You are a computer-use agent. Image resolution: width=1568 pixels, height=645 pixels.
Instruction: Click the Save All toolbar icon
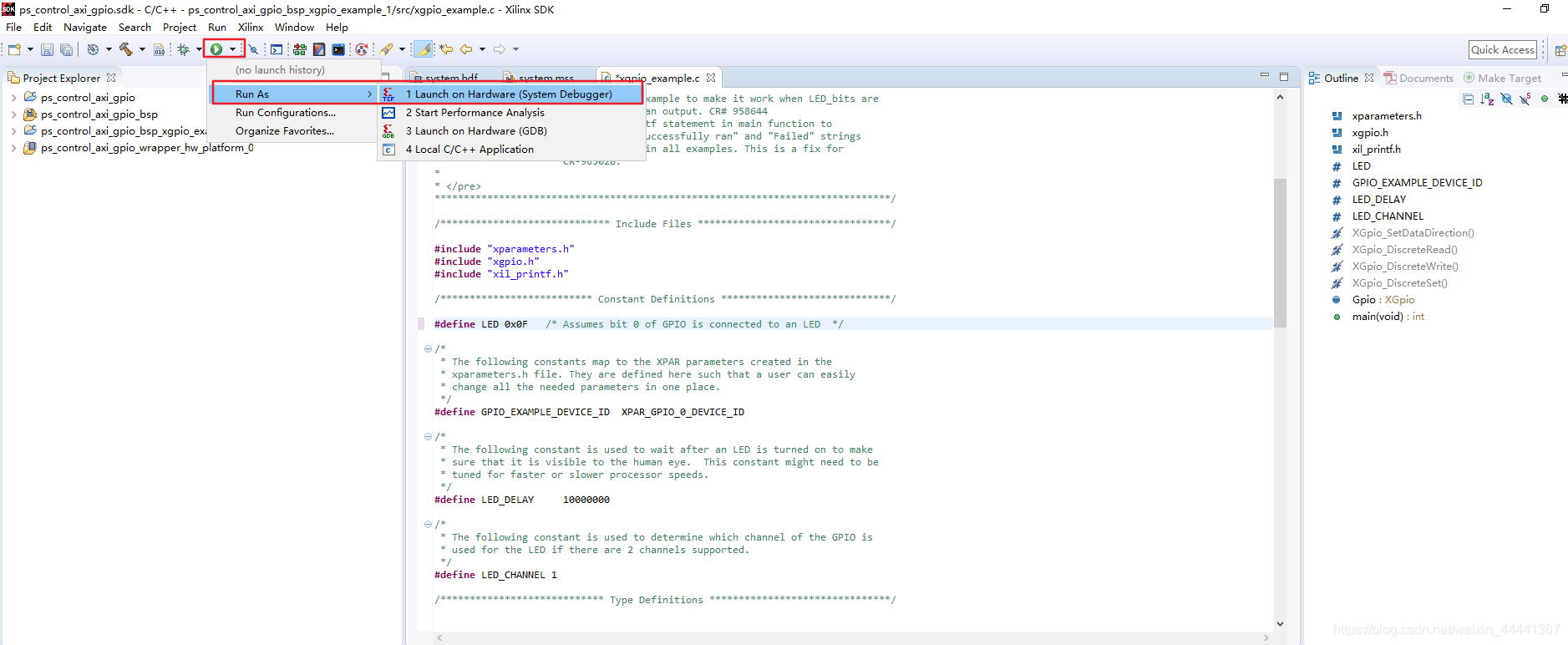pyautogui.click(x=66, y=49)
